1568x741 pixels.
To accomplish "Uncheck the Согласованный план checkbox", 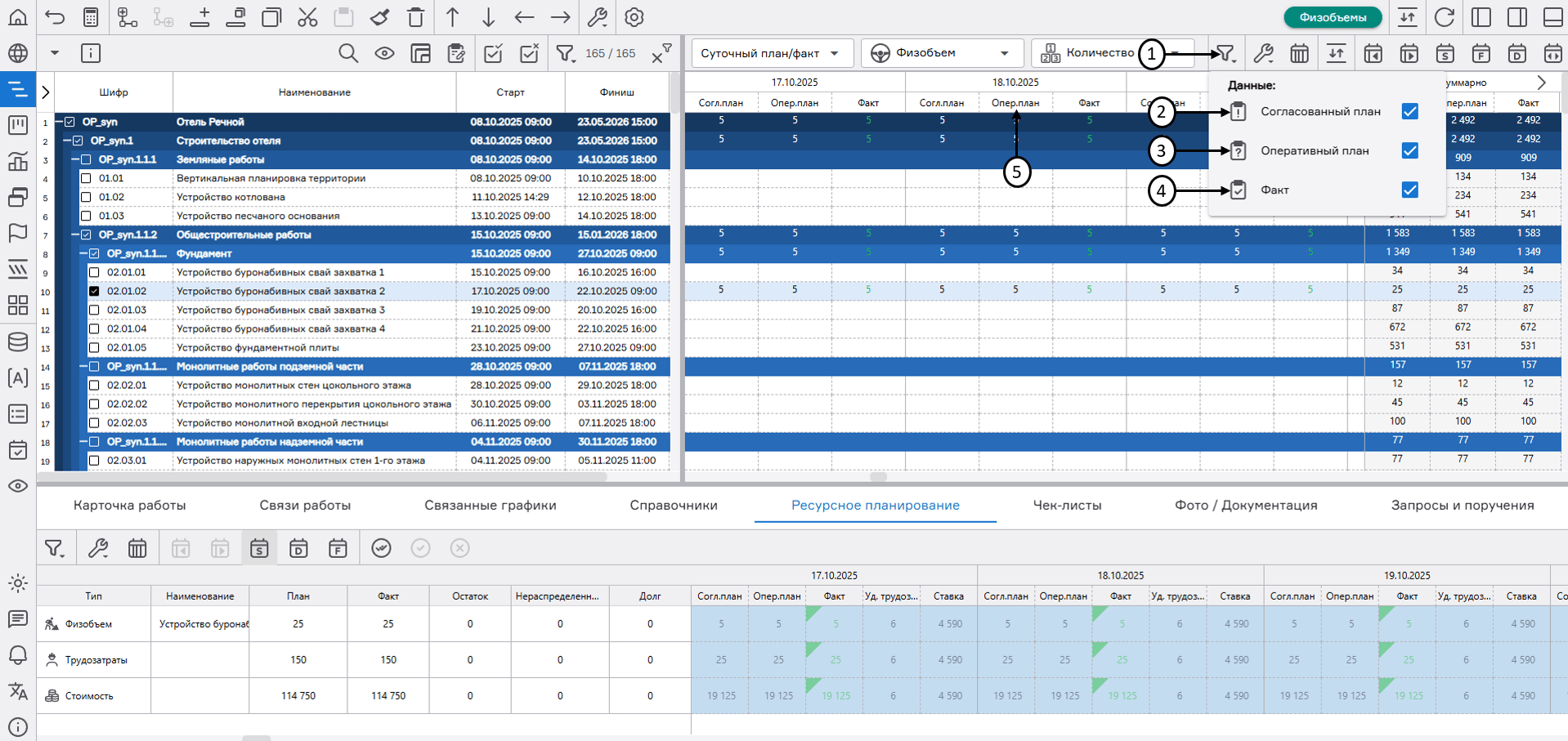I will pos(1409,111).
